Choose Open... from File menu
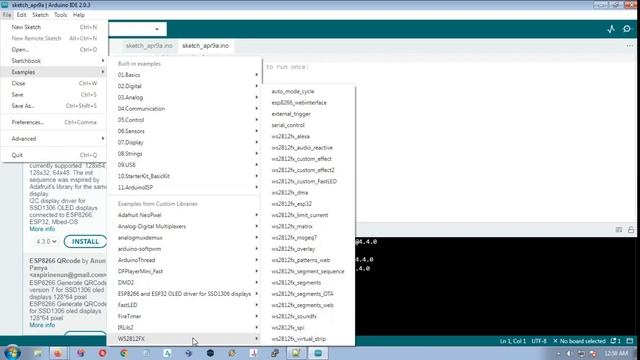The image size is (640, 360). click(54, 49)
